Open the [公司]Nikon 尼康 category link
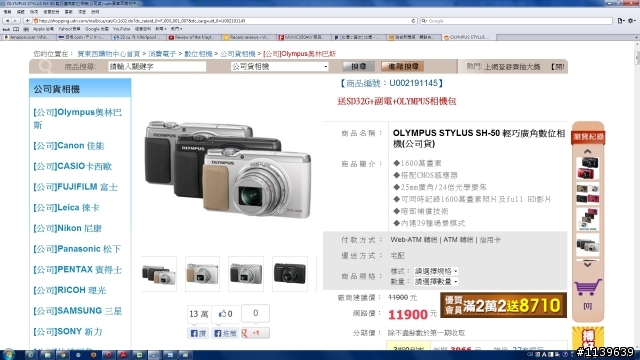The image size is (640, 360). 67,228
